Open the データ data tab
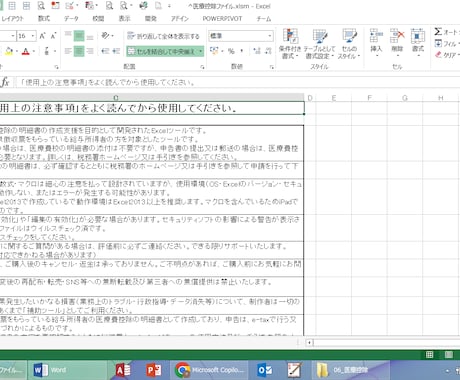This screenshot has width=460, height=380. 71,19
